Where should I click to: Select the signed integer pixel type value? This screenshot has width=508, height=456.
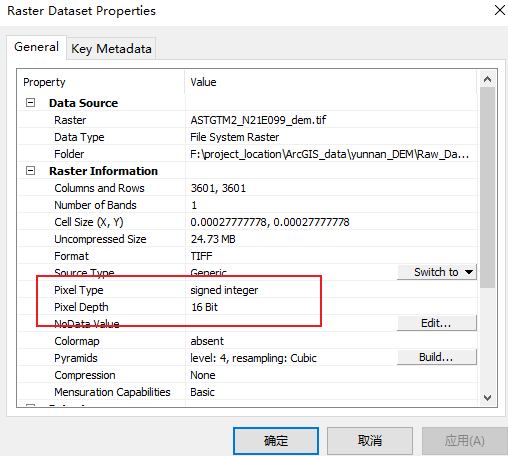[224, 290]
